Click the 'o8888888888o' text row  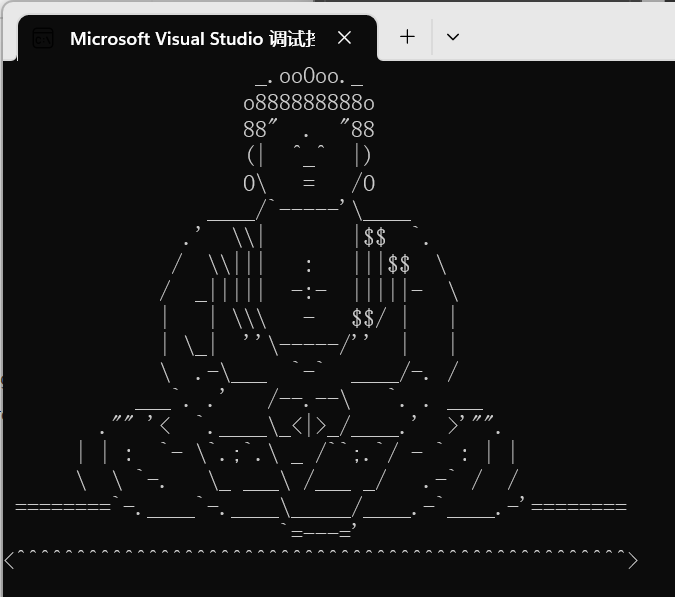click(x=309, y=104)
